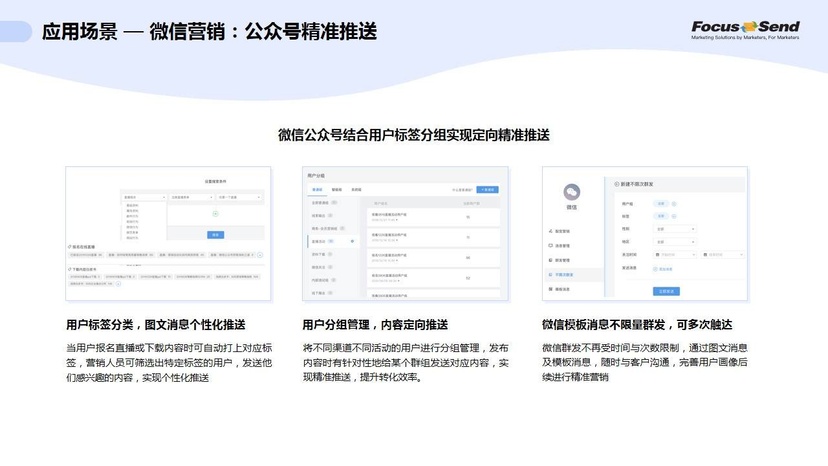This screenshot has height=466, width=828.
Task: Click the back arrow beside 新建不限次群发
Action: [616, 184]
